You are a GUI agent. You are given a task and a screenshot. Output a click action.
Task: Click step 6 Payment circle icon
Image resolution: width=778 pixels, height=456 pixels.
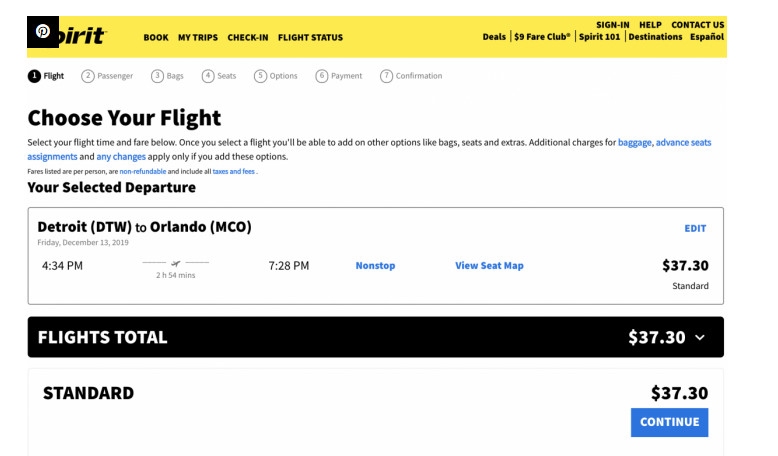click(x=322, y=76)
